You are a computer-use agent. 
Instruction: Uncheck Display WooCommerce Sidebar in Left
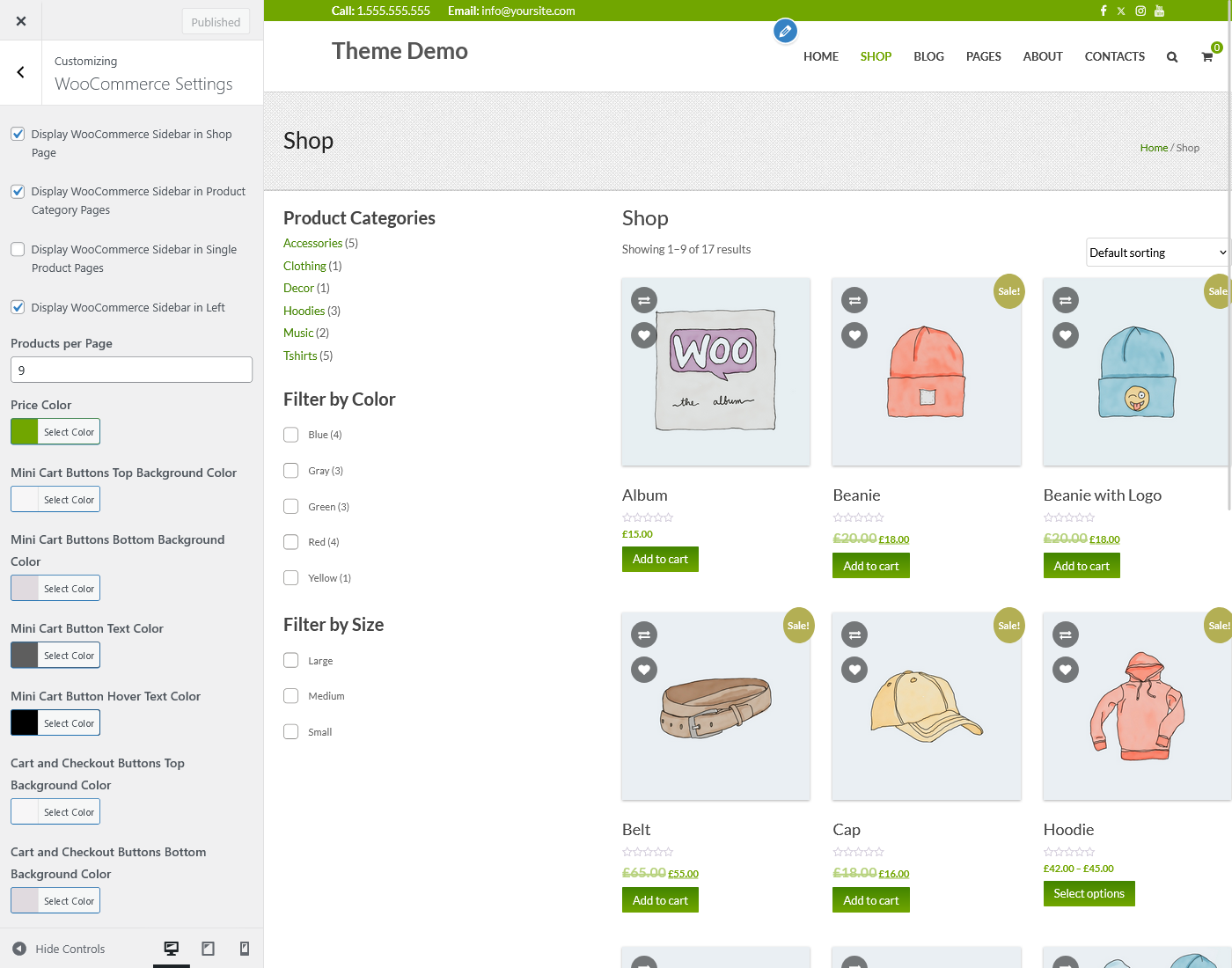[18, 307]
